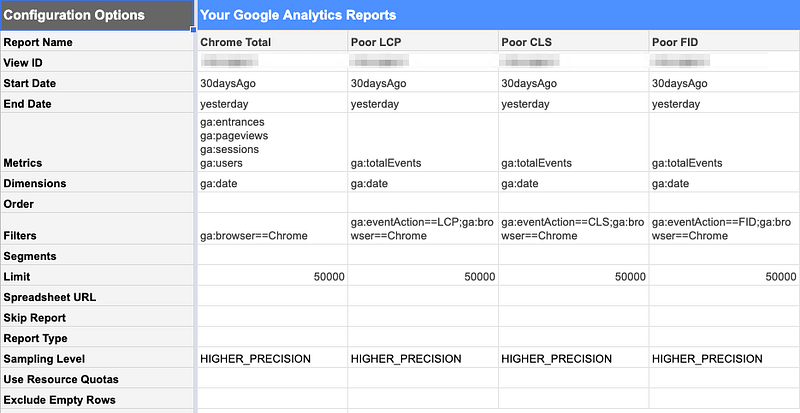Select the Use Resource Quotas row label
800x413 pixels.
(x=96, y=379)
